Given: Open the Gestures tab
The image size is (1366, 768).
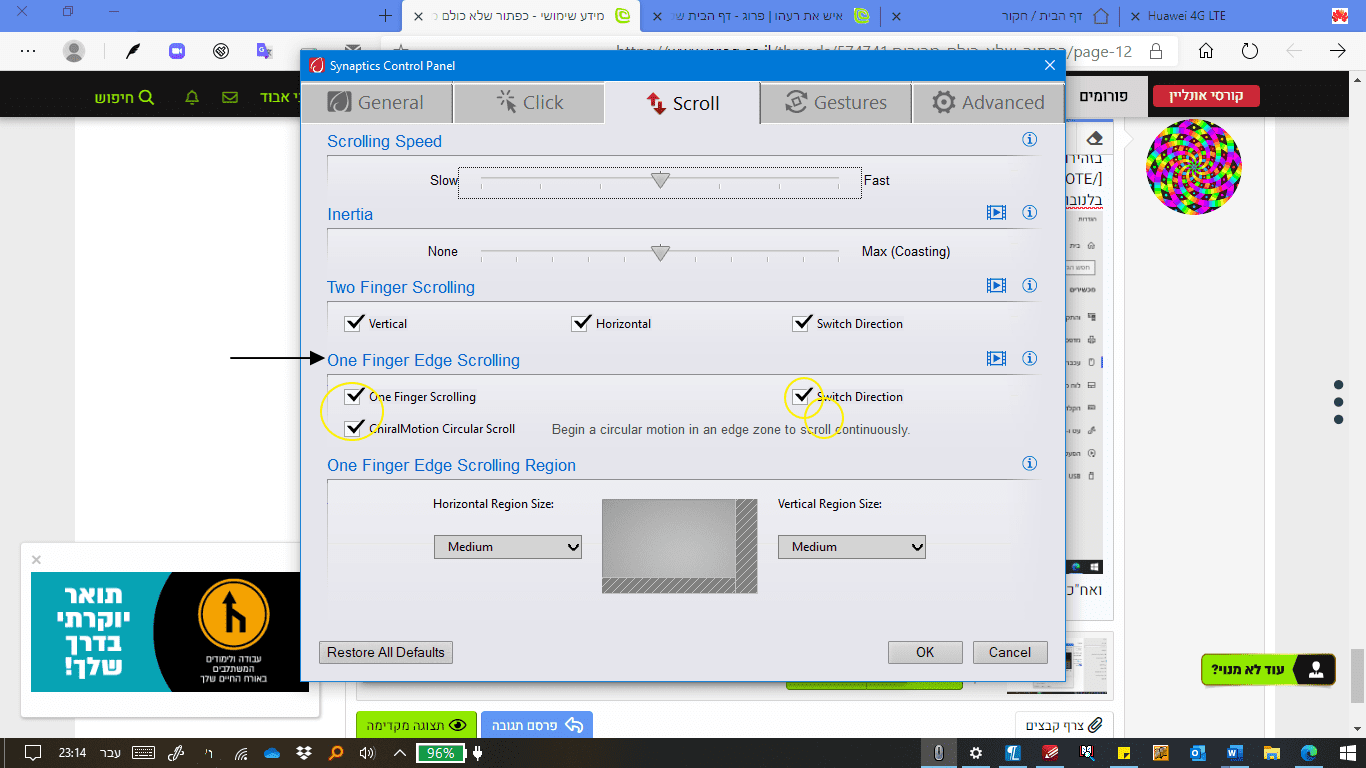Looking at the screenshot, I should pos(836,102).
